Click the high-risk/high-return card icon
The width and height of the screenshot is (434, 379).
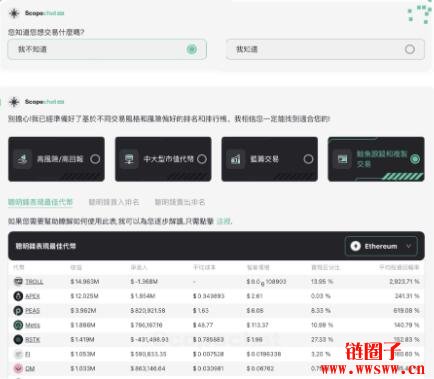coord(22,159)
